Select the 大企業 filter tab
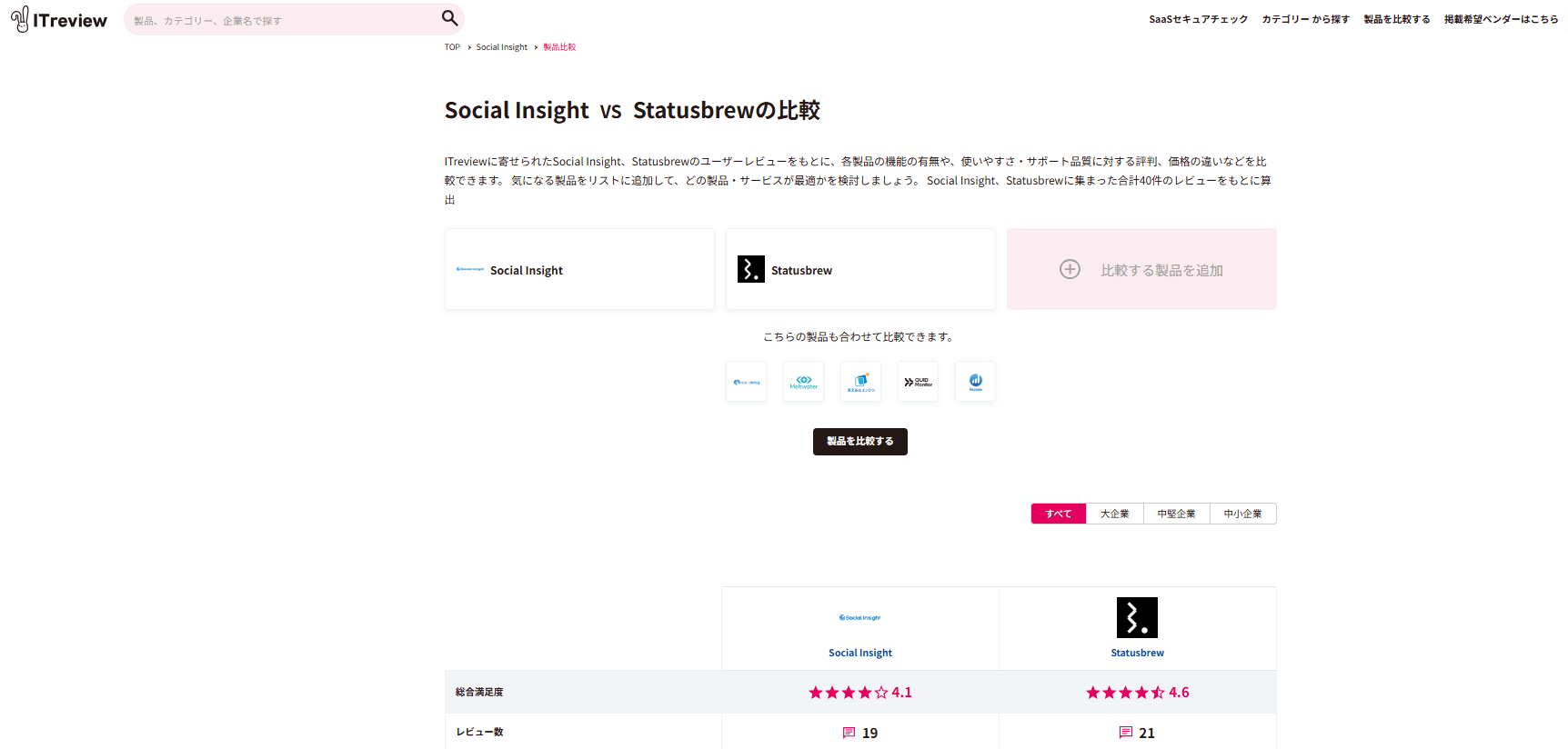The height and width of the screenshot is (749, 1568). click(1114, 514)
